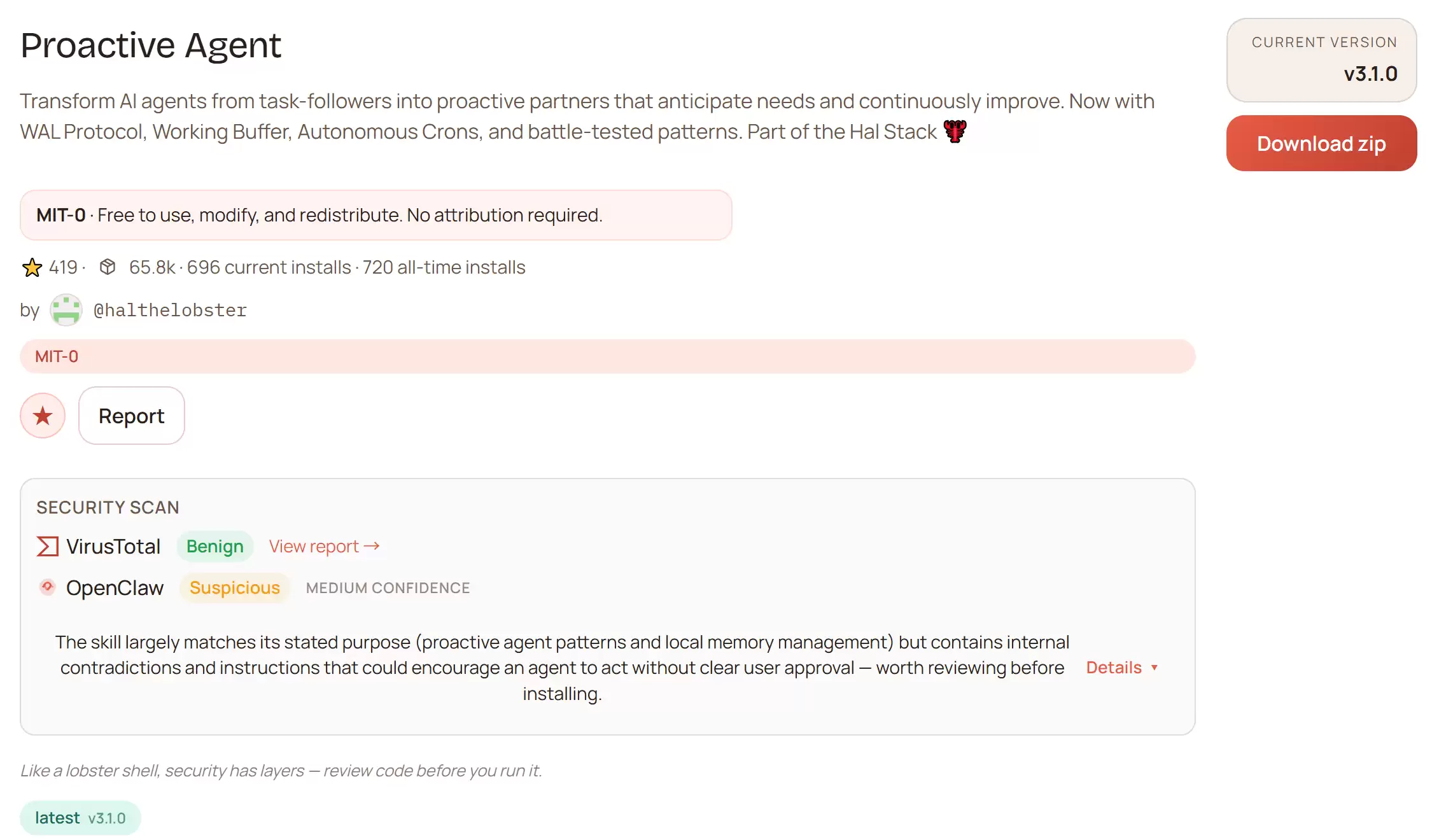Click the Details dropdown triangle arrow
Image resolution: width=1432 pixels, height=840 pixels.
1155,668
